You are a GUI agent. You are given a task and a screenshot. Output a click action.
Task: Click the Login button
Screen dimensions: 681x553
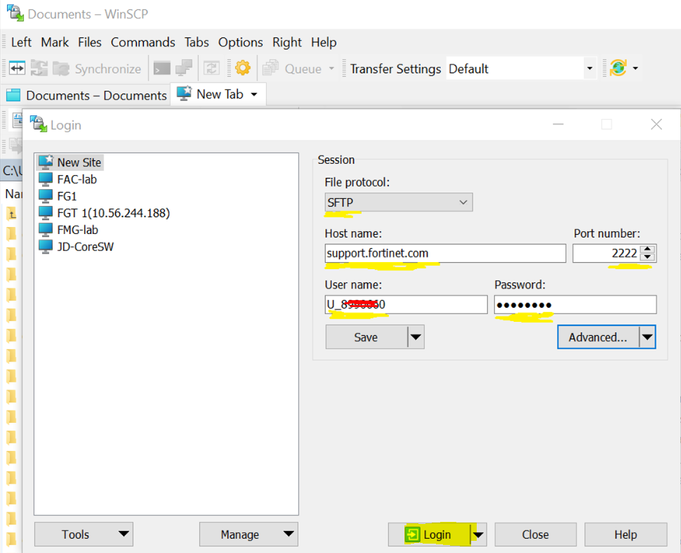pyautogui.click(x=429, y=534)
